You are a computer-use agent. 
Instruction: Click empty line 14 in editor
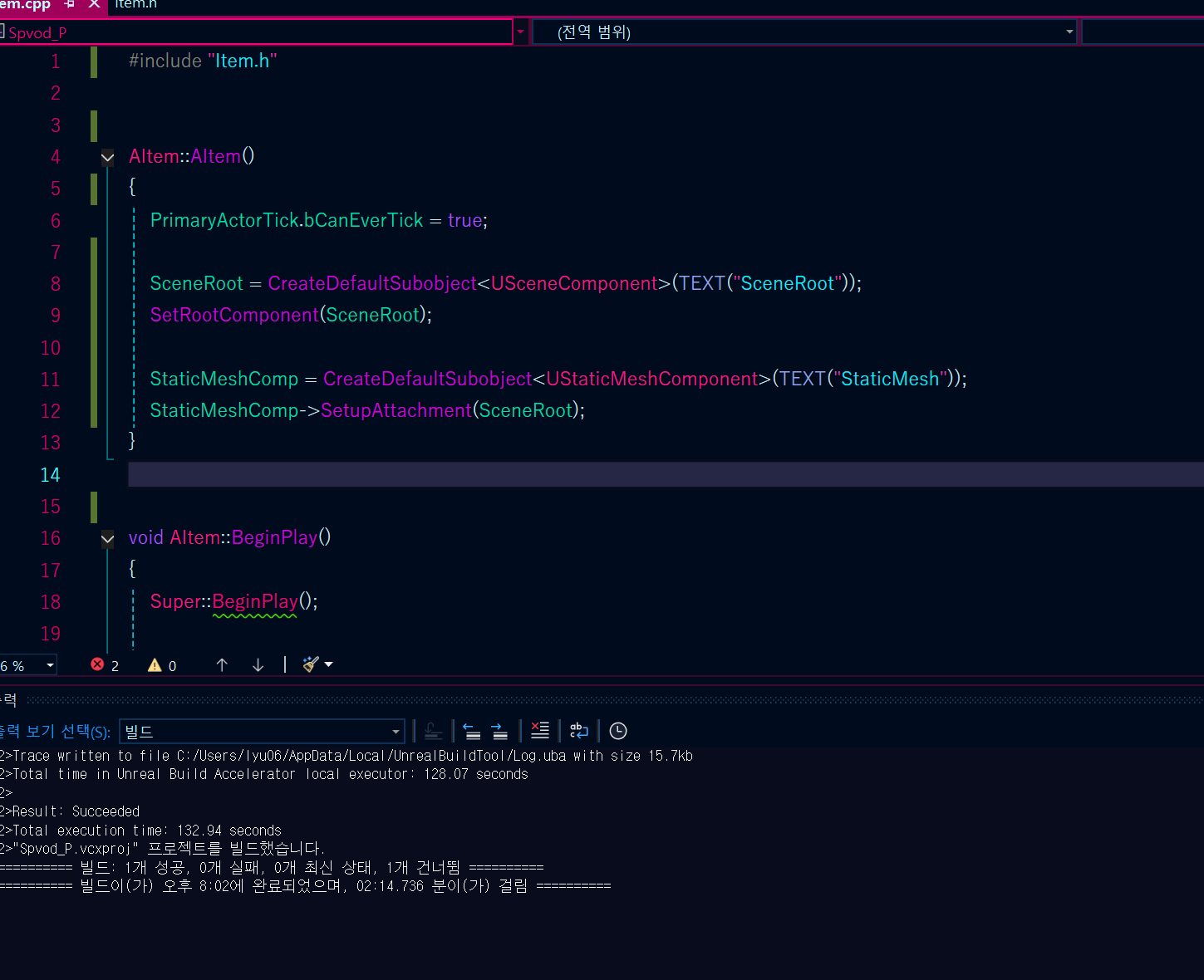click(665, 474)
